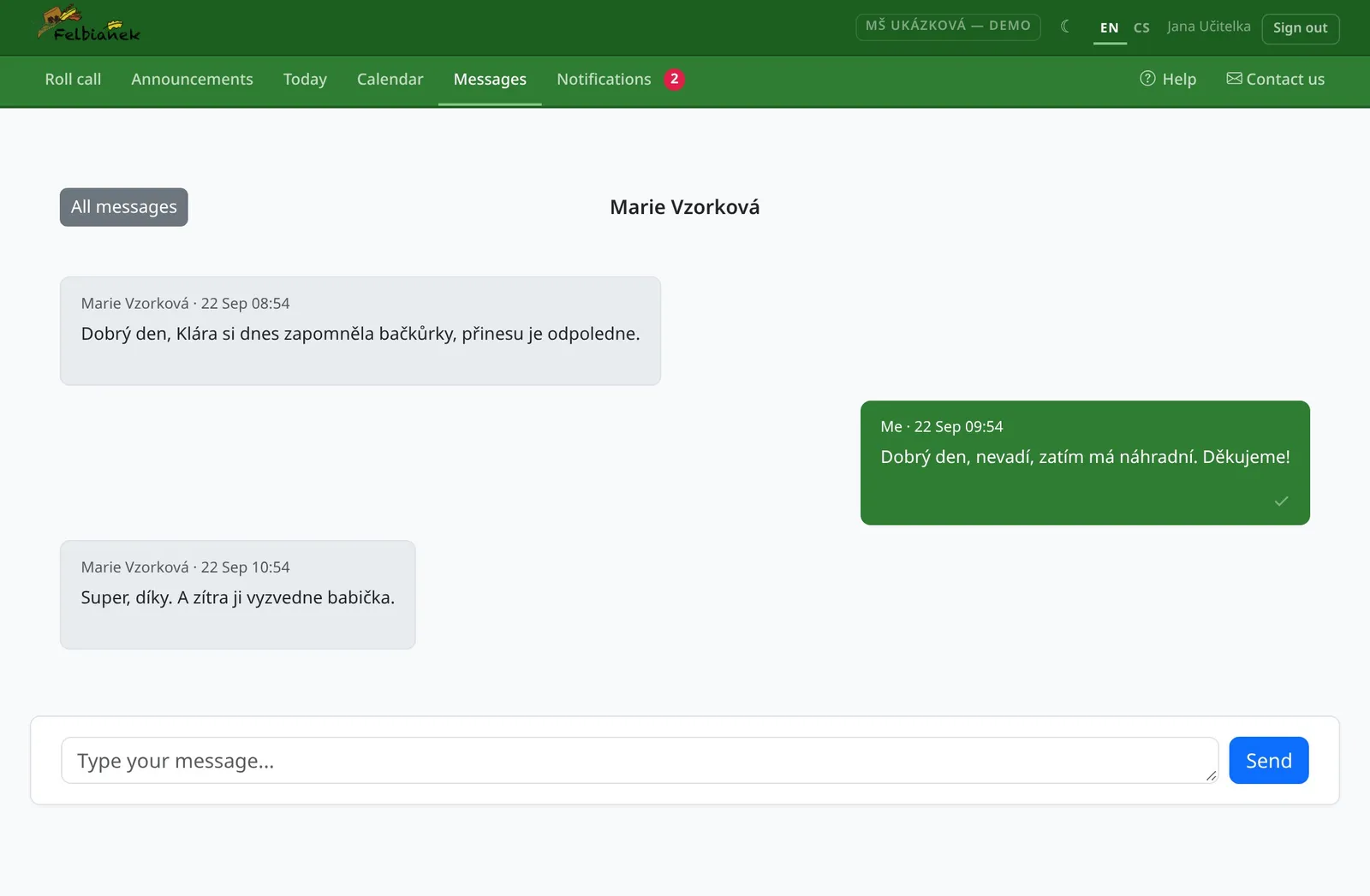Go back to All messages
1370x896 pixels.
[x=124, y=207]
